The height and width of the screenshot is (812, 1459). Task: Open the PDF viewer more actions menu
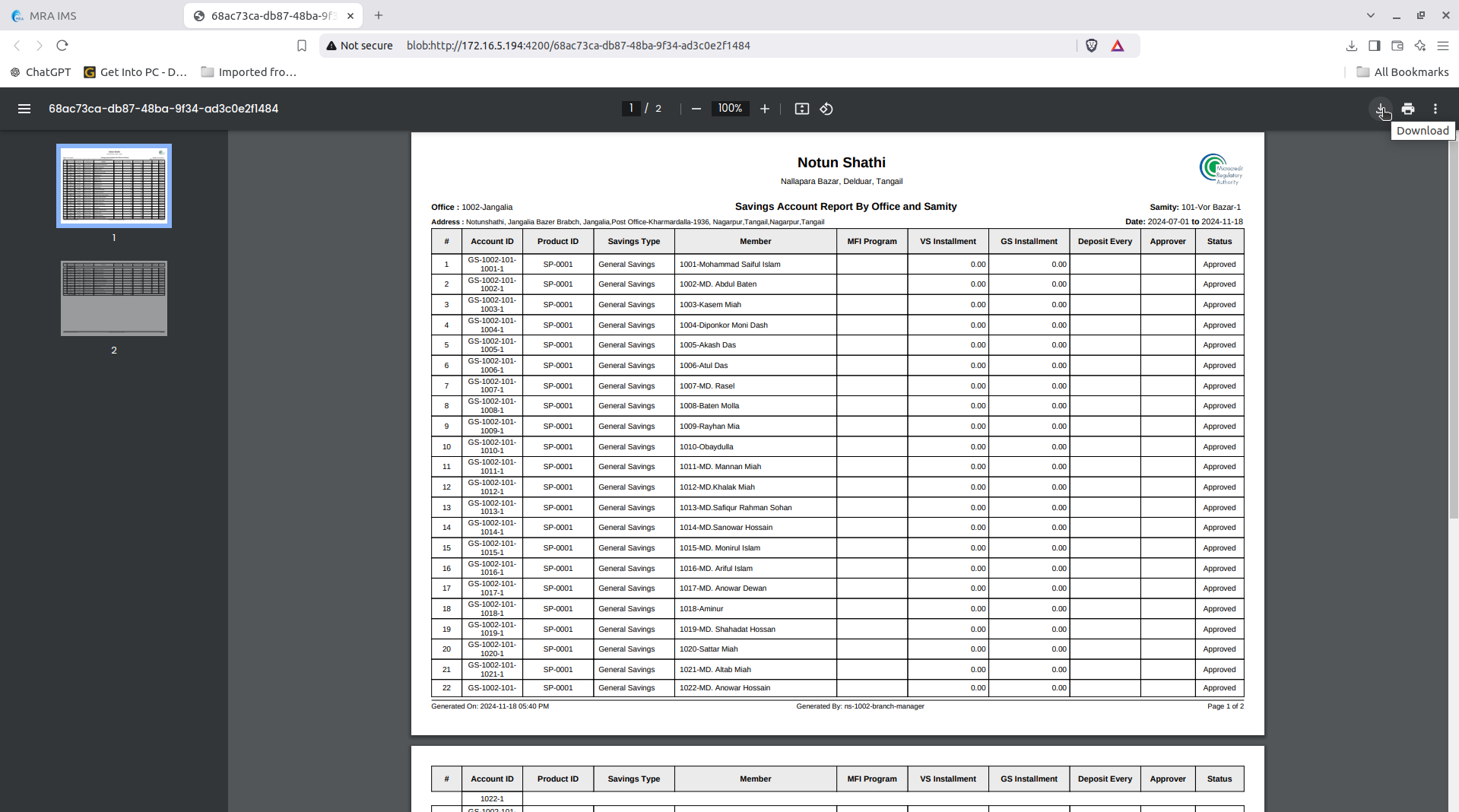(x=1435, y=109)
